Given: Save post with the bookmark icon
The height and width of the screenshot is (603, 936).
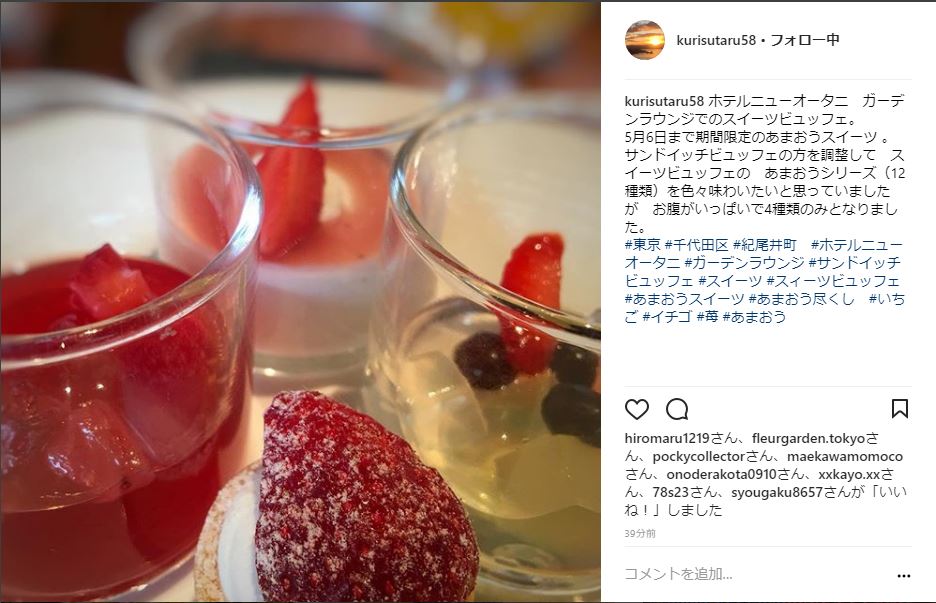Looking at the screenshot, I should (x=900, y=409).
